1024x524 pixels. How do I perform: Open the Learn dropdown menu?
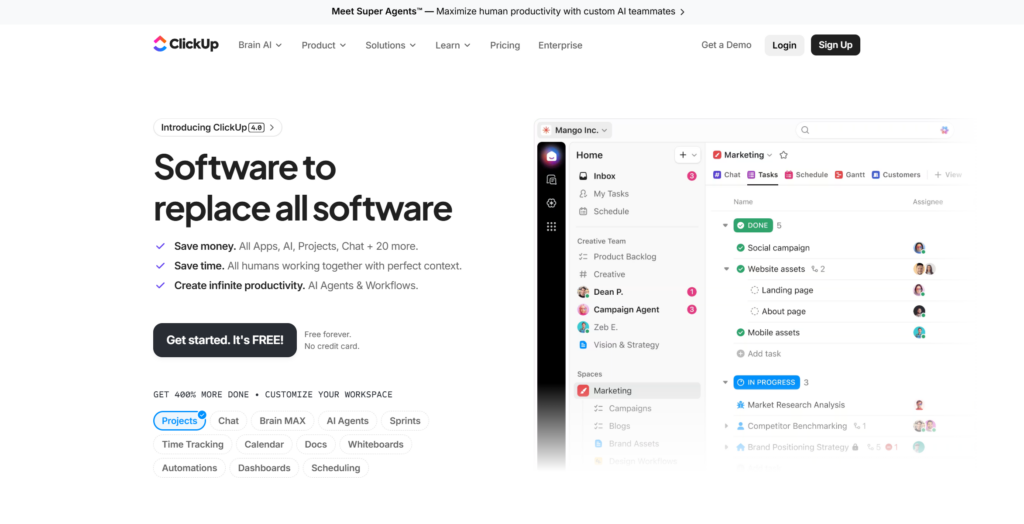pyautogui.click(x=453, y=45)
